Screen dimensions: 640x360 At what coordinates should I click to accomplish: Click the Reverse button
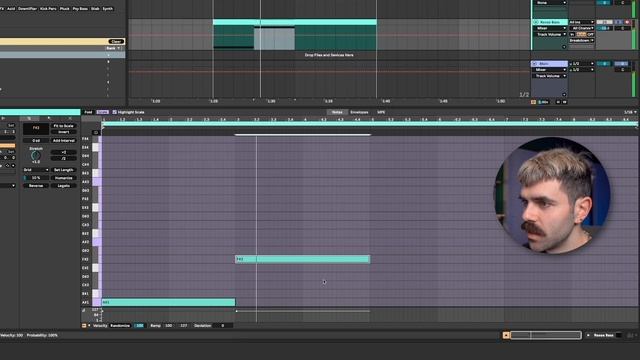36,186
